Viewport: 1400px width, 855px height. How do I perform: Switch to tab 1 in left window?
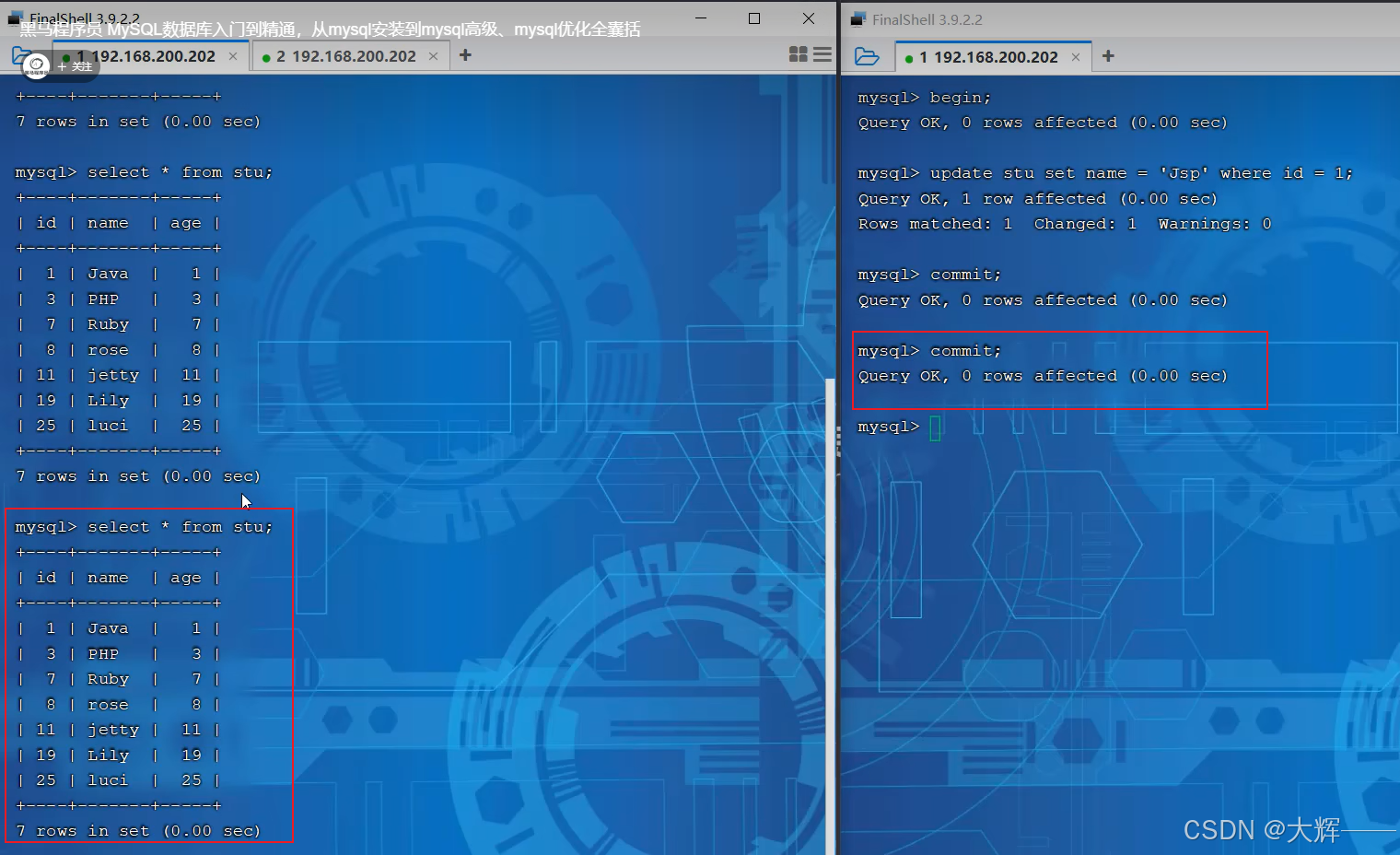point(151,56)
